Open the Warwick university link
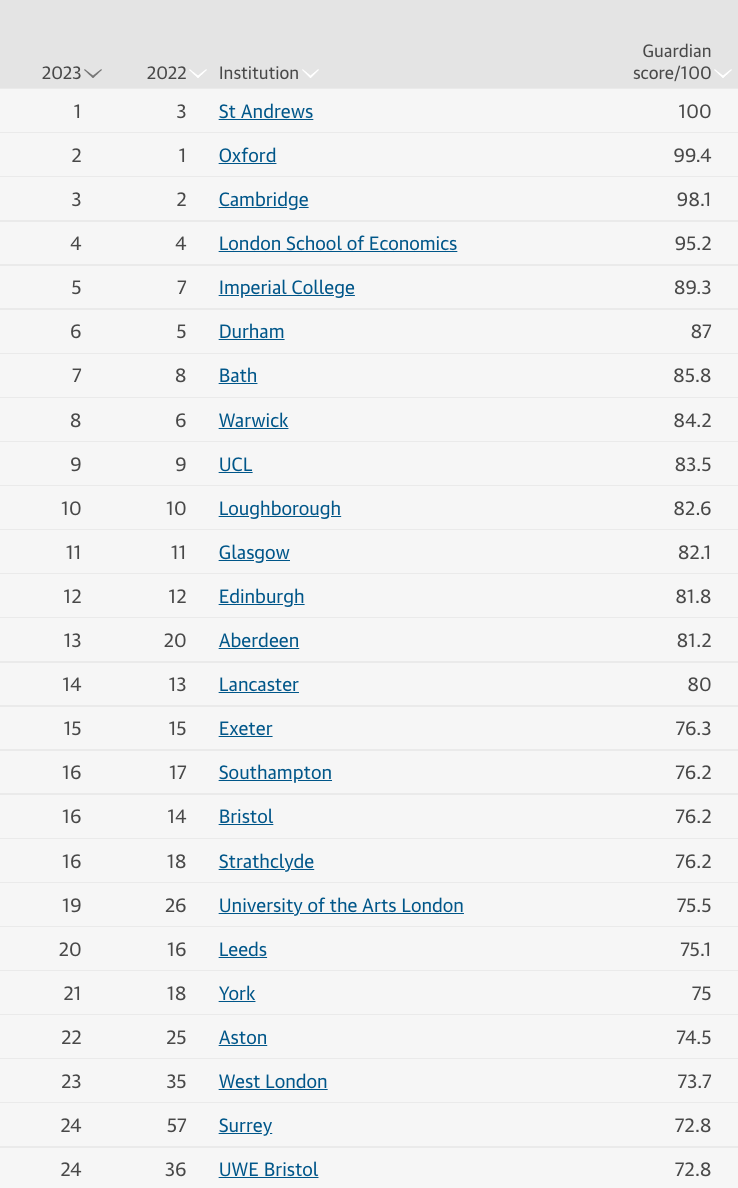The width and height of the screenshot is (738, 1188). pos(253,420)
